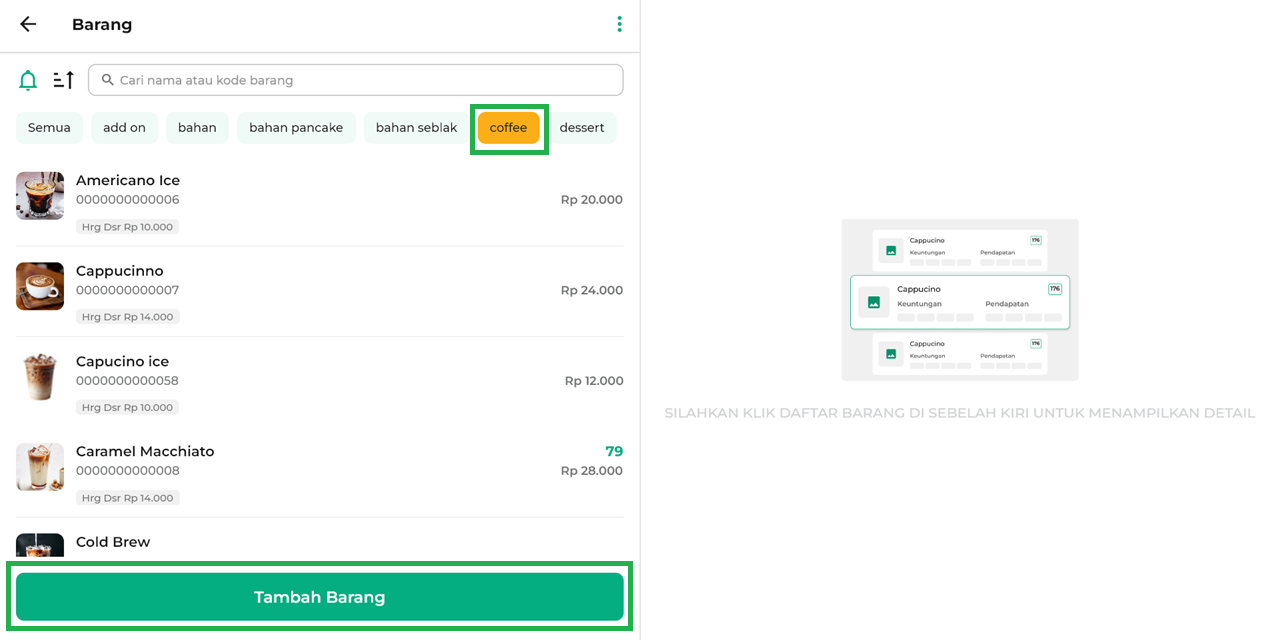Select the Semua category filter
The width and height of the screenshot is (1268, 640).
click(49, 128)
